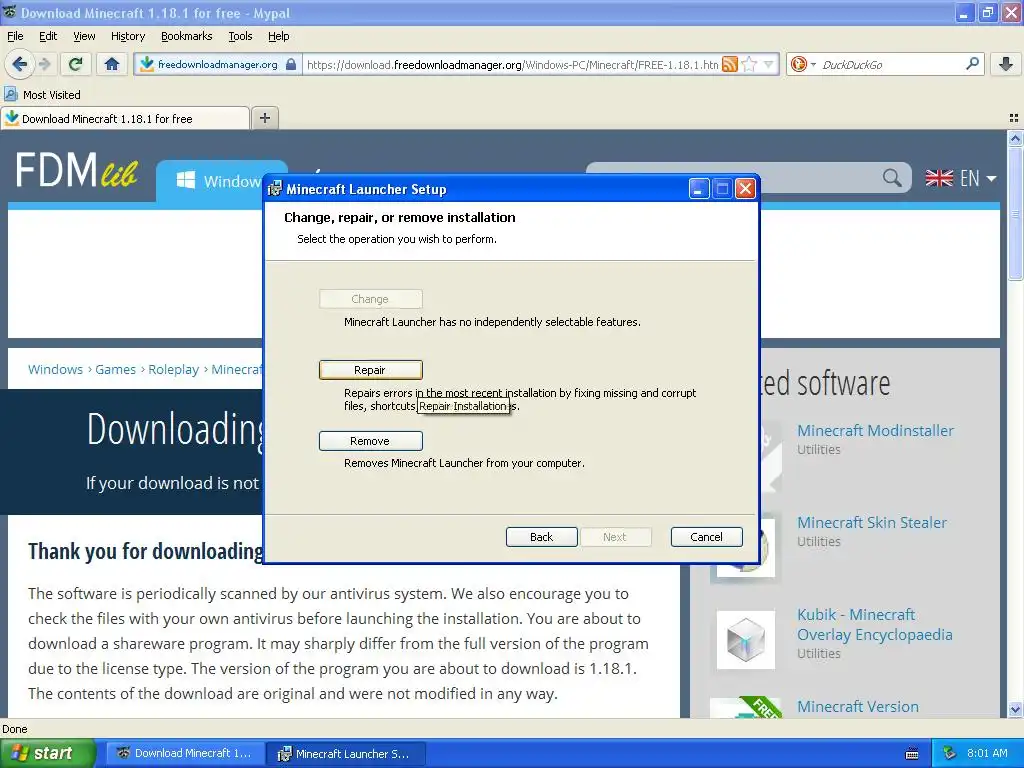Click the FDMlib search magnifier icon
Image resolution: width=1024 pixels, height=768 pixels.
point(892,178)
